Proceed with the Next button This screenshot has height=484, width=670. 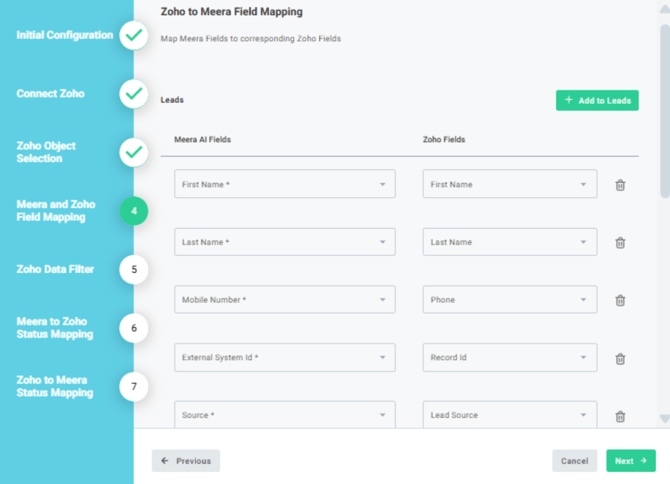[631, 461]
